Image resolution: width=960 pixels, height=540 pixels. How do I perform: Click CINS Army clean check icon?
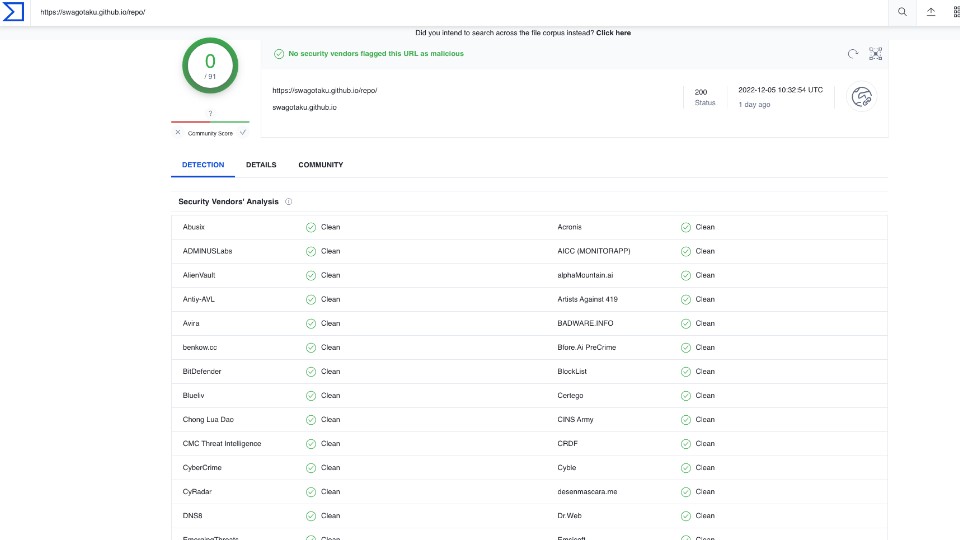coord(685,420)
